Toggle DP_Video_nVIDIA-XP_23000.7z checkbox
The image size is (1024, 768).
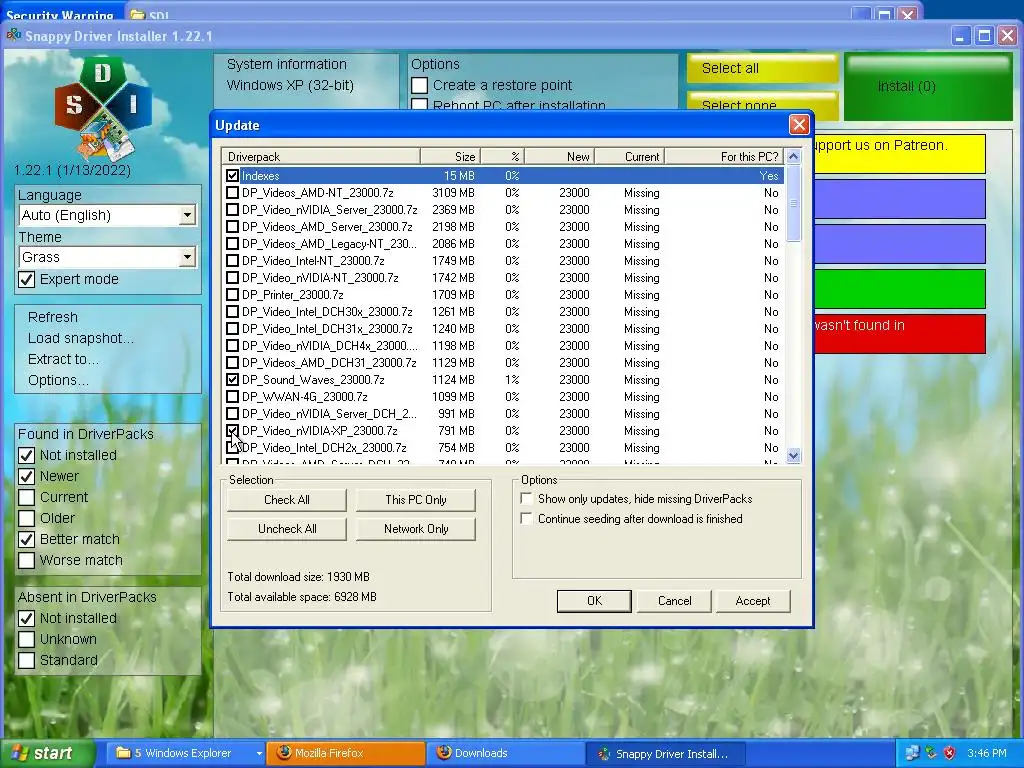click(x=232, y=430)
